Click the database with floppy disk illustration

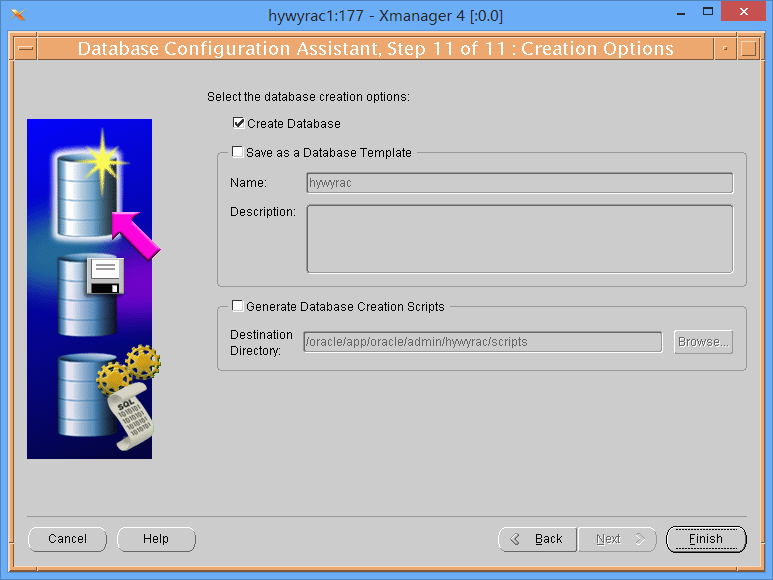(90, 295)
